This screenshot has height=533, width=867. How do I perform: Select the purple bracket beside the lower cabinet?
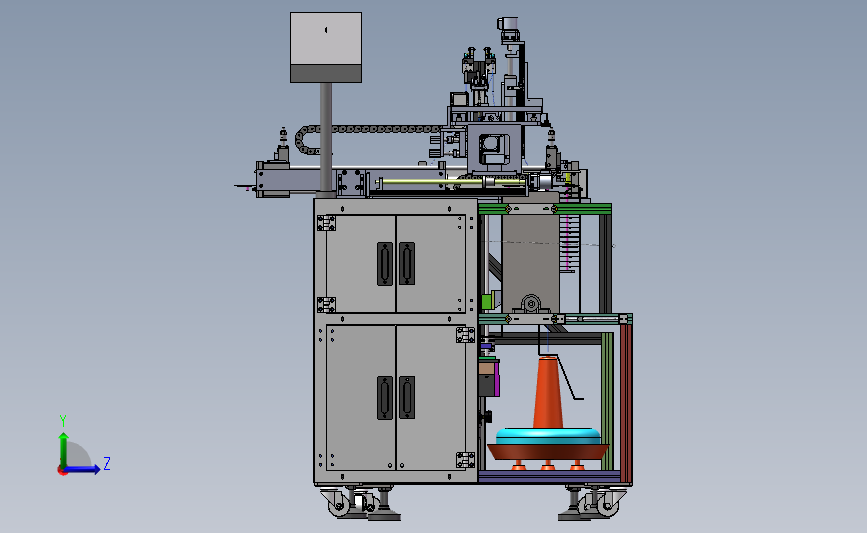click(x=497, y=377)
